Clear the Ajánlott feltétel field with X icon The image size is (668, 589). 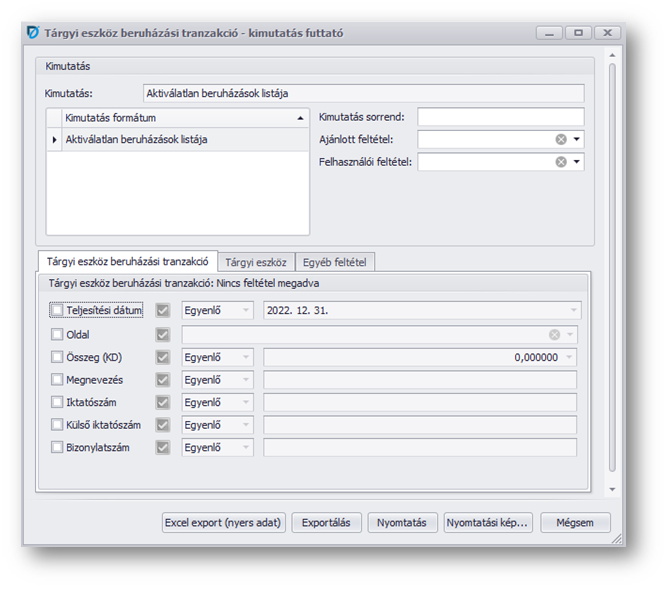pyautogui.click(x=561, y=139)
